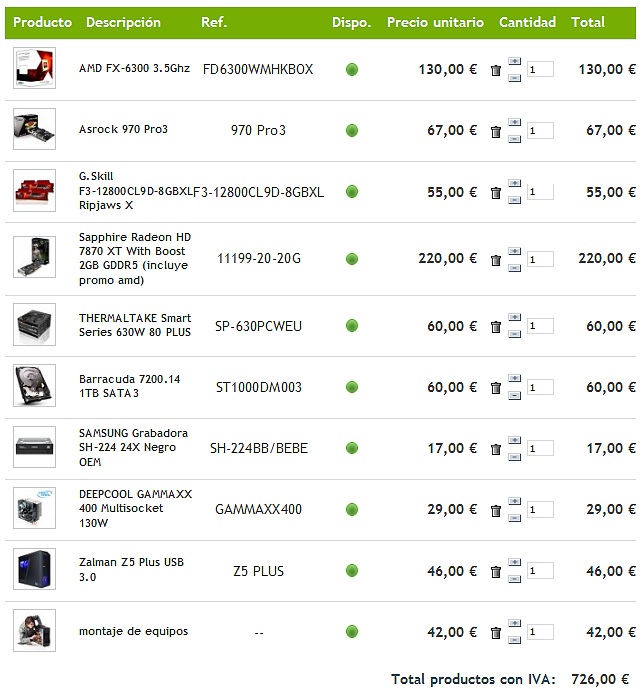Increase the Zalman Z5 Plus quantity
The image size is (642, 689).
(514, 565)
